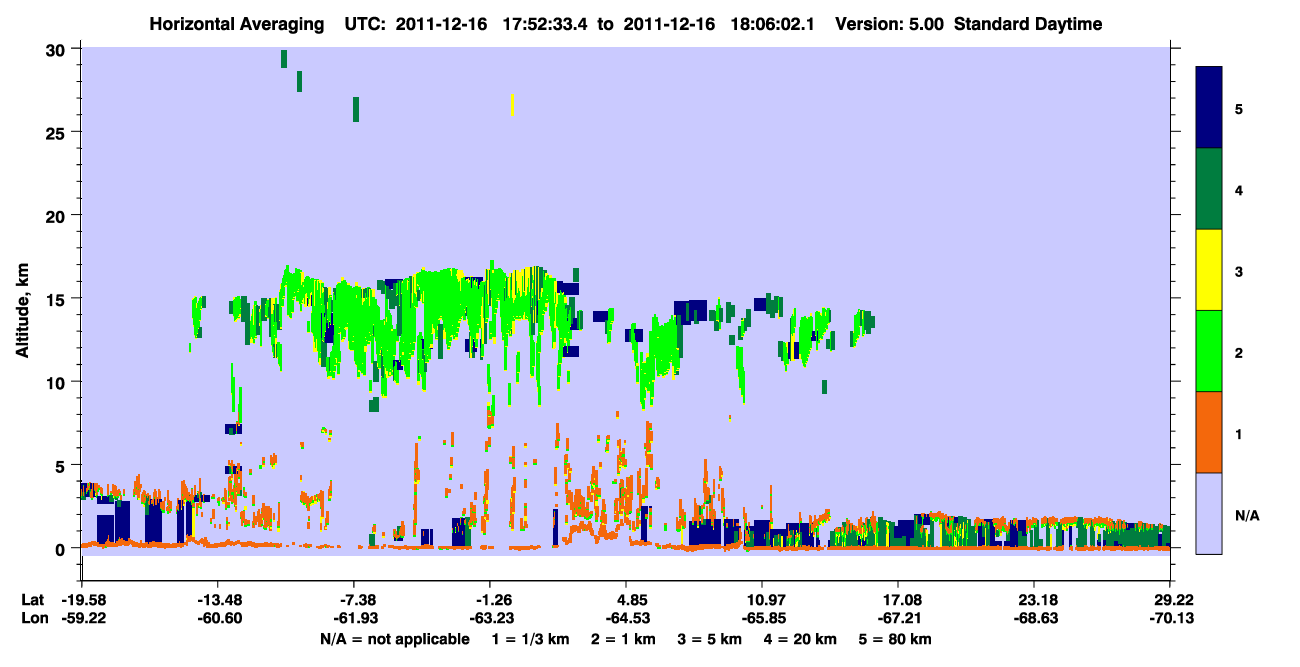Image resolution: width=1300 pixels, height=667 pixels.
Task: Click the colorbar label '4'
Action: coord(1239,189)
